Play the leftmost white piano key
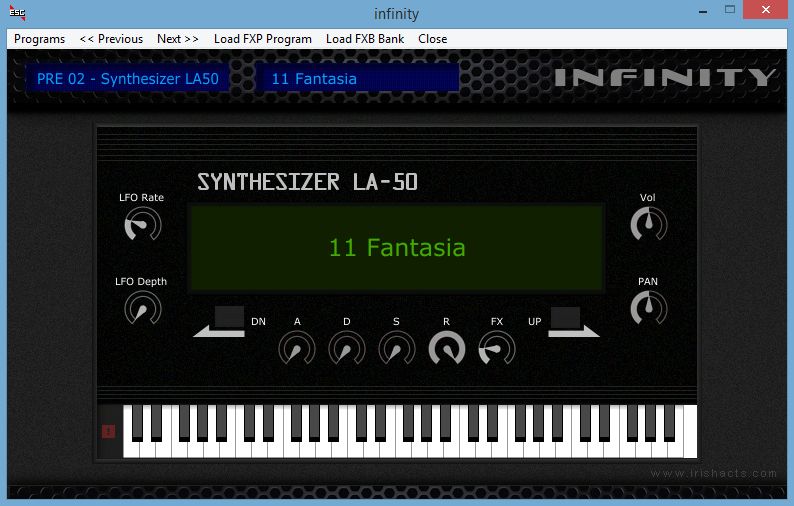Screen dimensions: 794x506 (x=131, y=448)
